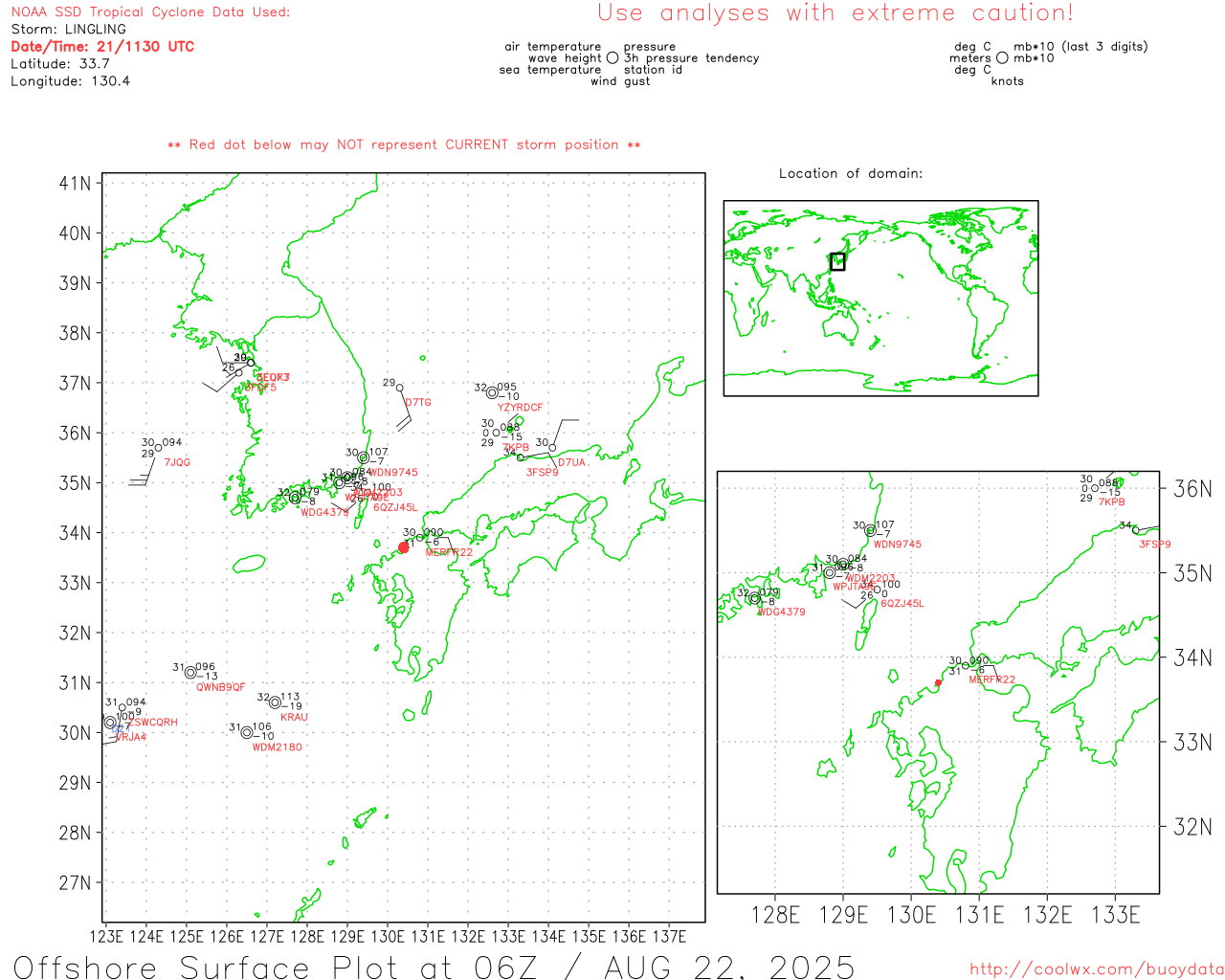Click WDG4379 label on the inset map
The width and height of the screenshot is (1225, 980).
point(782,612)
